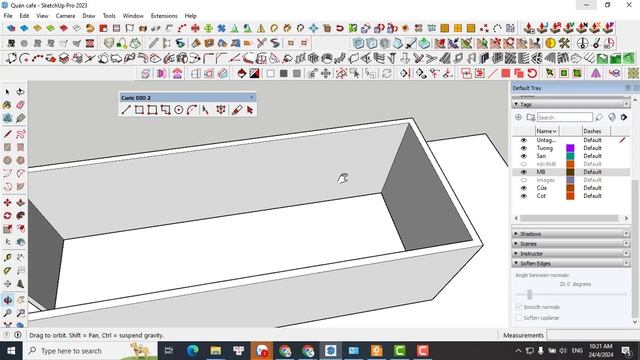Pick the Eraser tool
The width and height of the screenshot is (640, 360).
[20, 105]
